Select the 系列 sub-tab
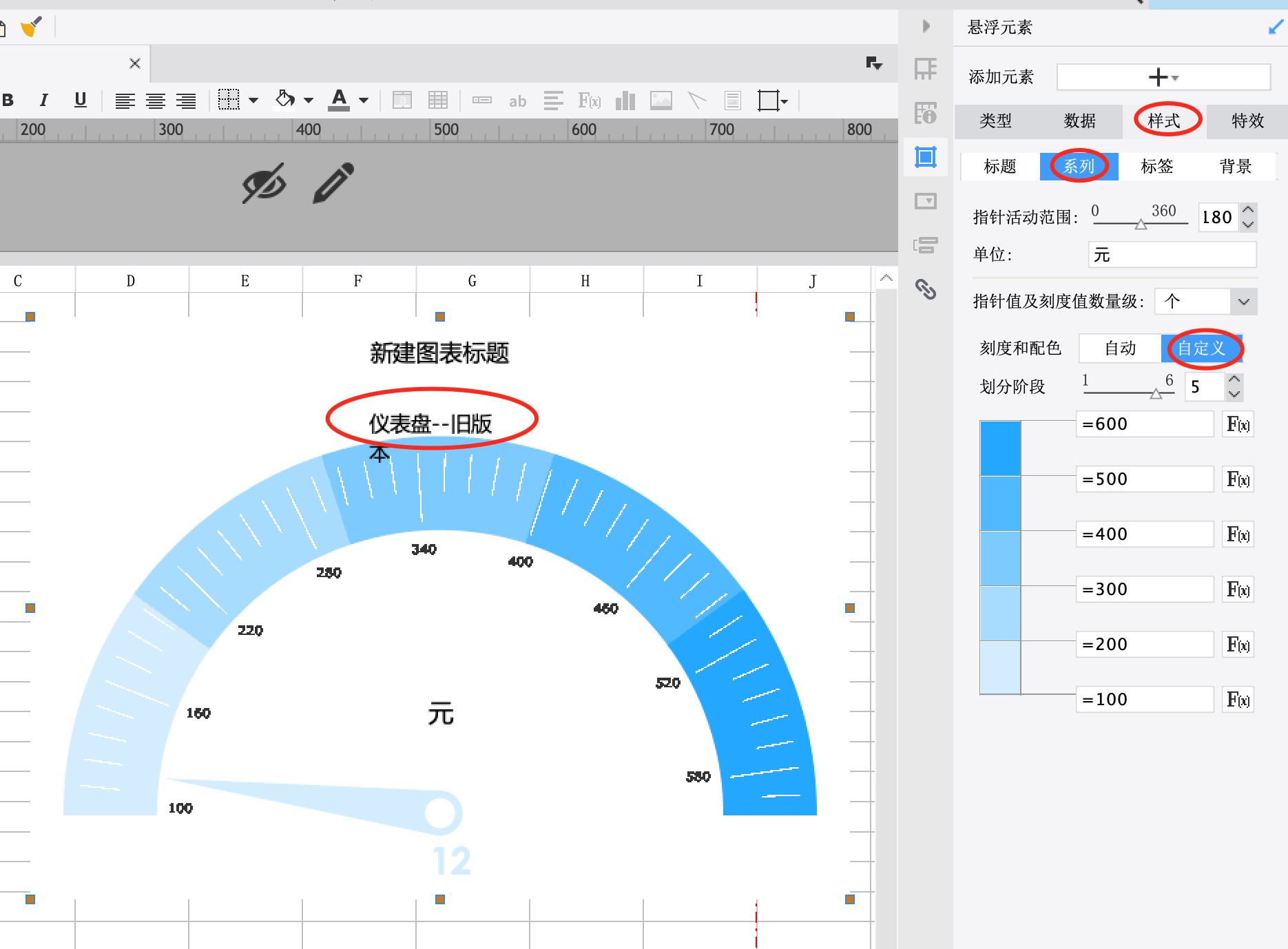The width and height of the screenshot is (1288, 949). pyautogui.click(x=1079, y=167)
